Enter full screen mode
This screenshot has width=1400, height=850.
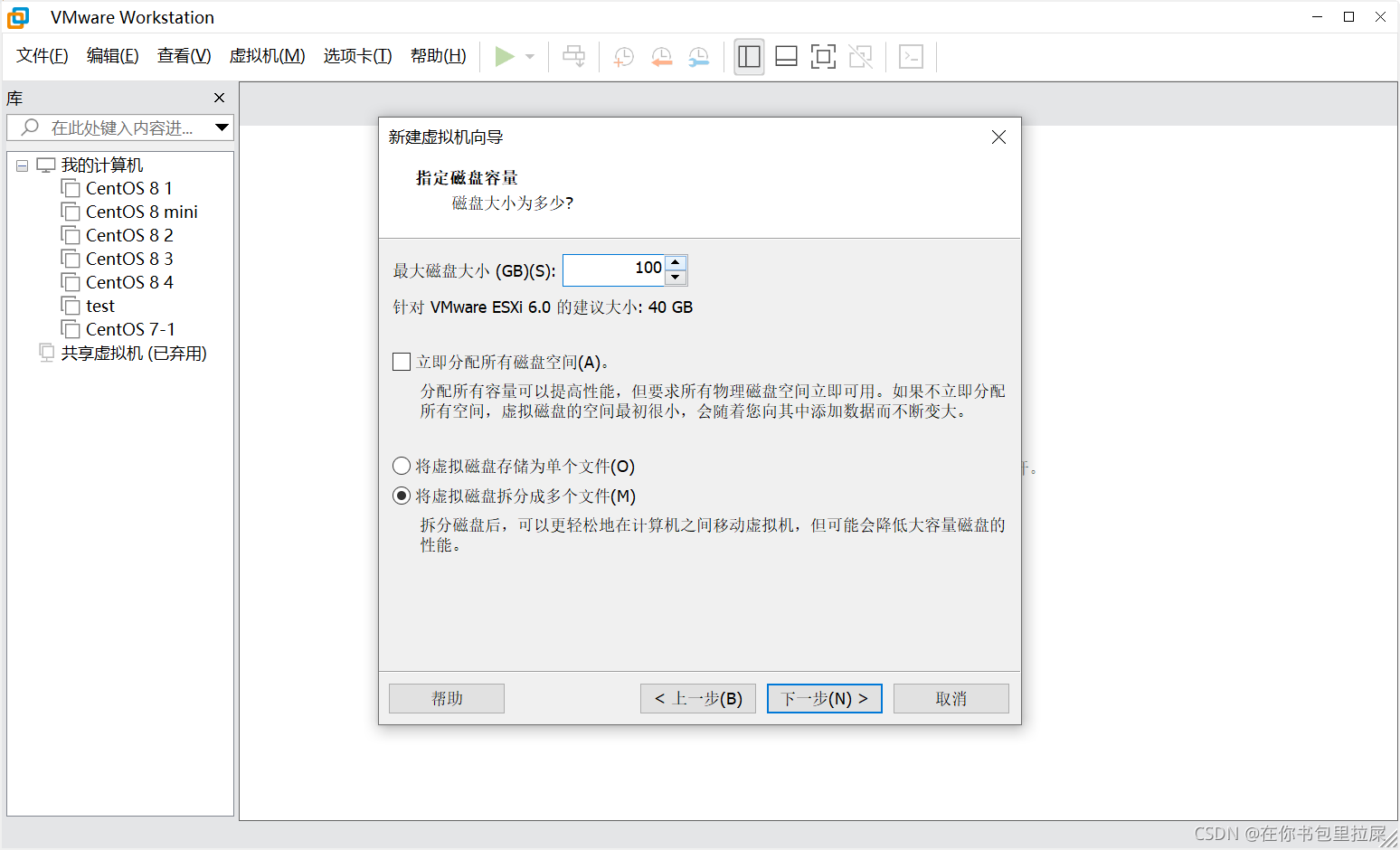[823, 56]
